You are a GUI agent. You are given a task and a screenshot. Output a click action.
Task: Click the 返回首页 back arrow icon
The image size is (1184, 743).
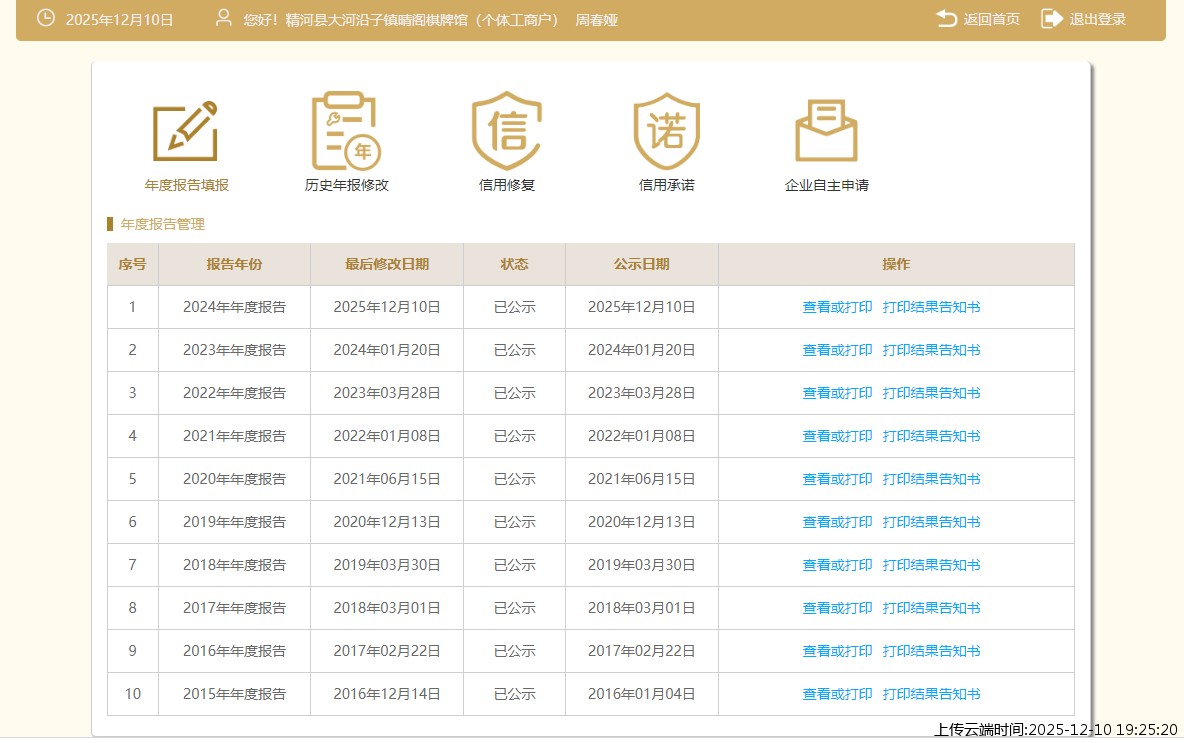coord(946,19)
